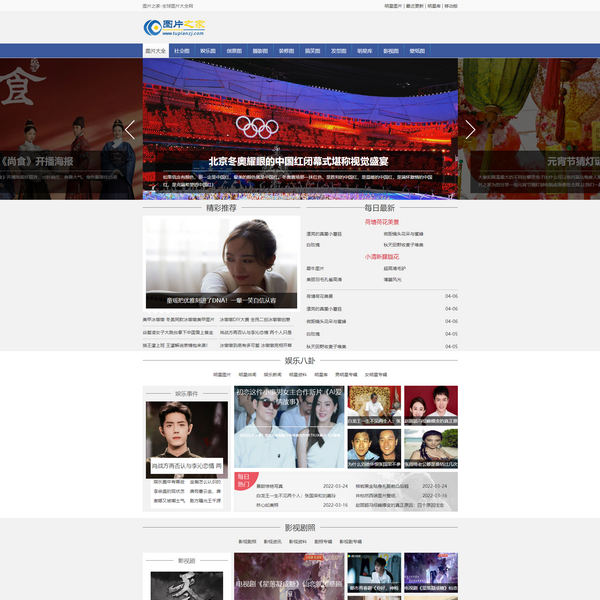
Task: Open featured woman in white photo
Action: 221,262
